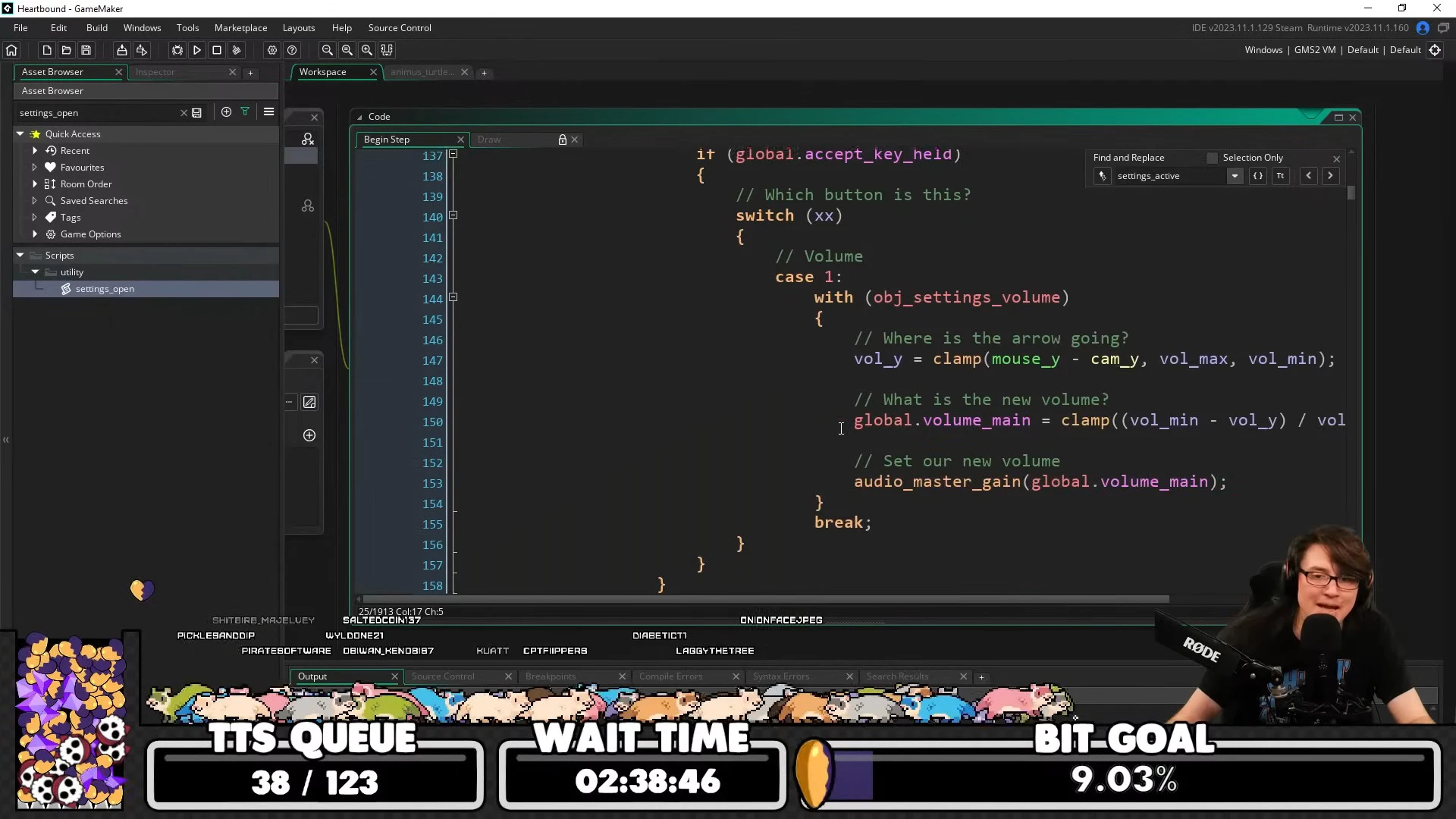
Task: Open the Marketplace menu
Action: point(240,28)
